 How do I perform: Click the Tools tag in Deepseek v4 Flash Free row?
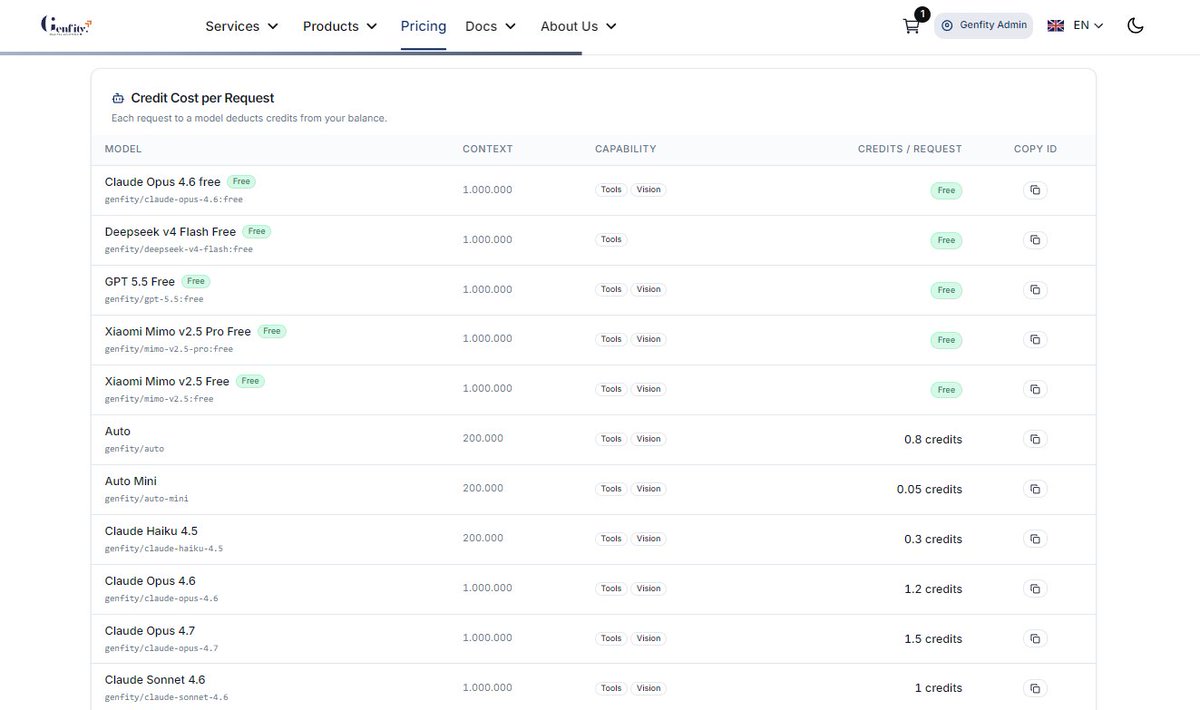(611, 239)
